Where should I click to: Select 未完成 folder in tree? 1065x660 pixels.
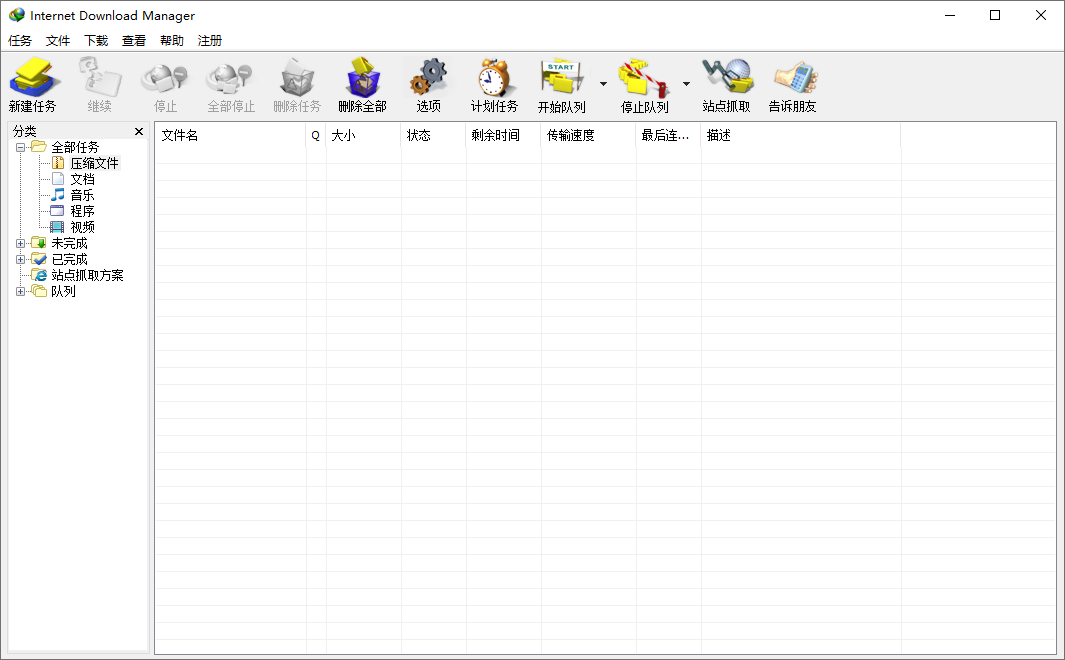pyautogui.click(x=69, y=243)
